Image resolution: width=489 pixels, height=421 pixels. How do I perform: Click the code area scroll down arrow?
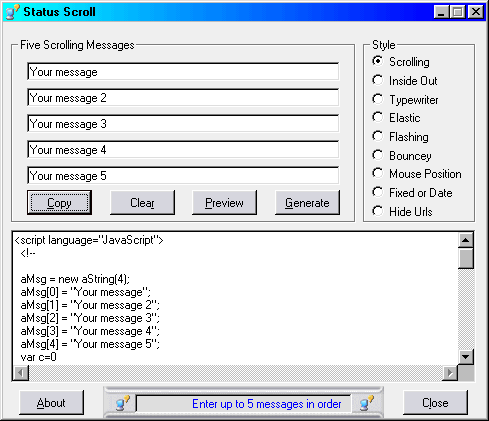[x=466, y=357]
